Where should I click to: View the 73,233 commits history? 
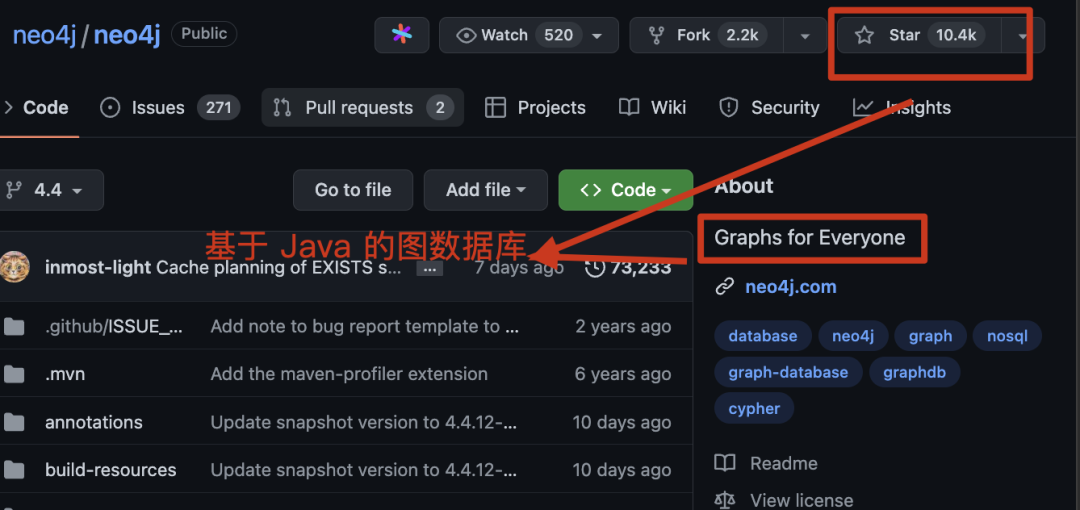(628, 267)
